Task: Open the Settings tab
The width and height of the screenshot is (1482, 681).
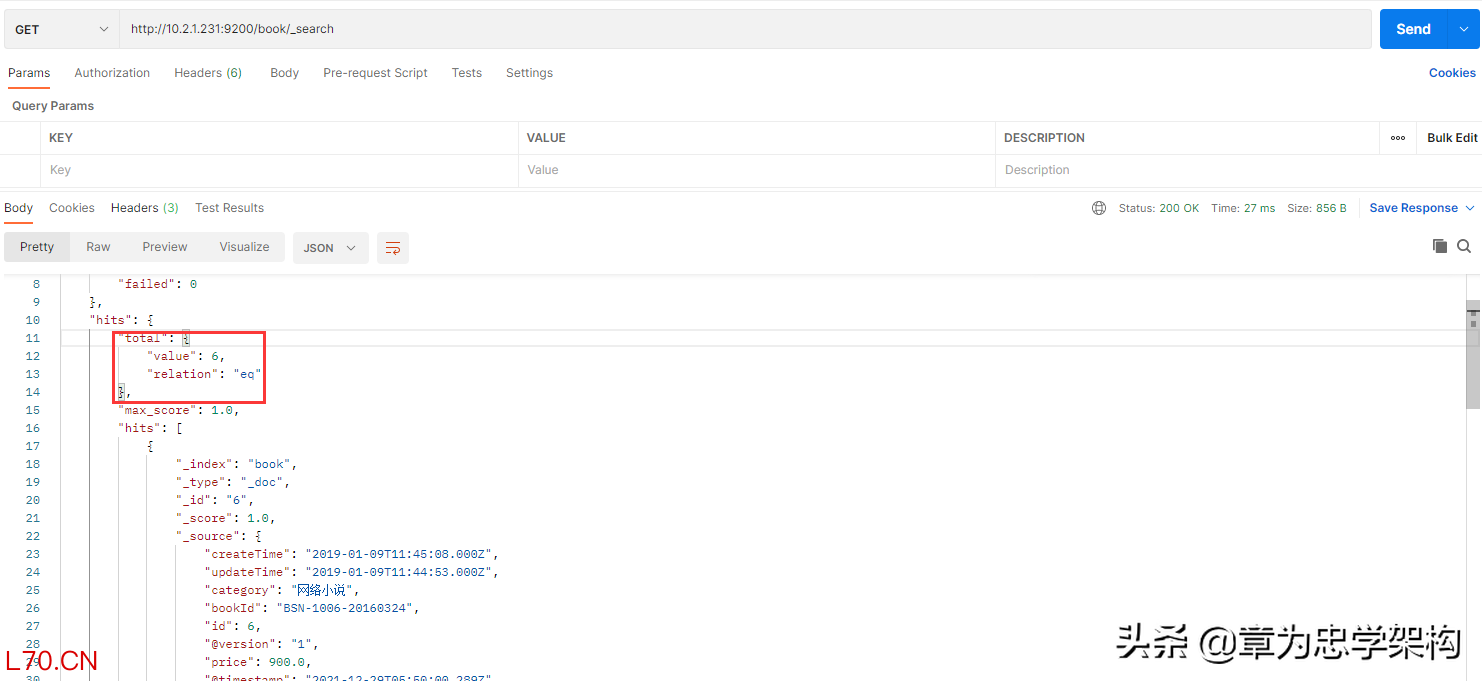Action: 529,73
